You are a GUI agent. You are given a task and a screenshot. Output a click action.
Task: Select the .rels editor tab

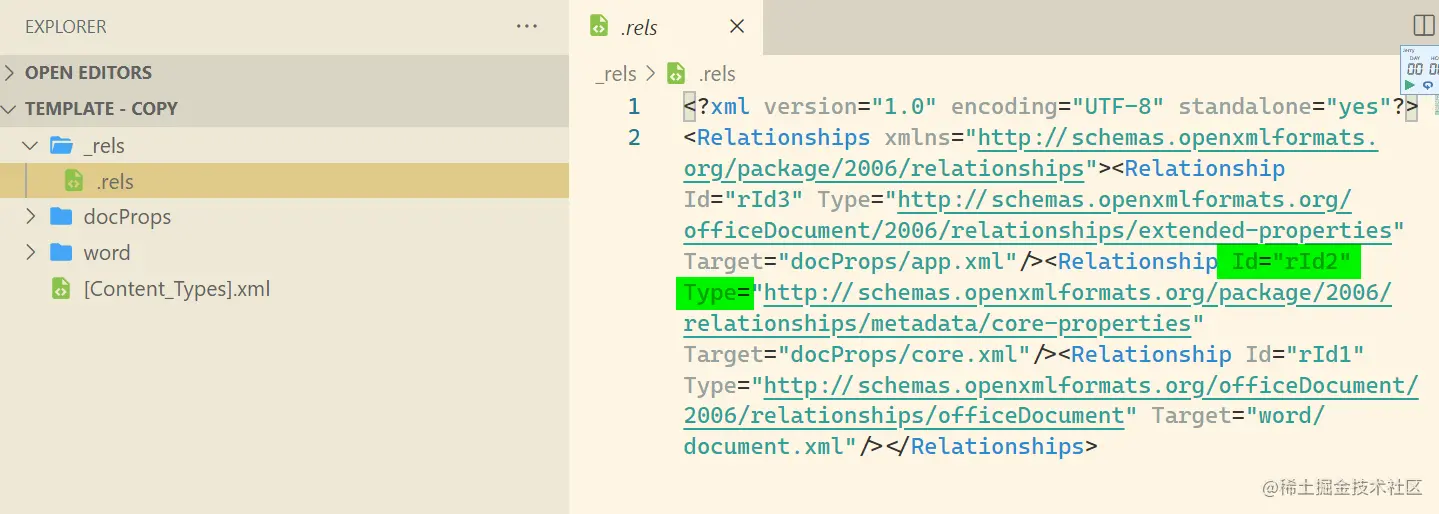coord(665,27)
